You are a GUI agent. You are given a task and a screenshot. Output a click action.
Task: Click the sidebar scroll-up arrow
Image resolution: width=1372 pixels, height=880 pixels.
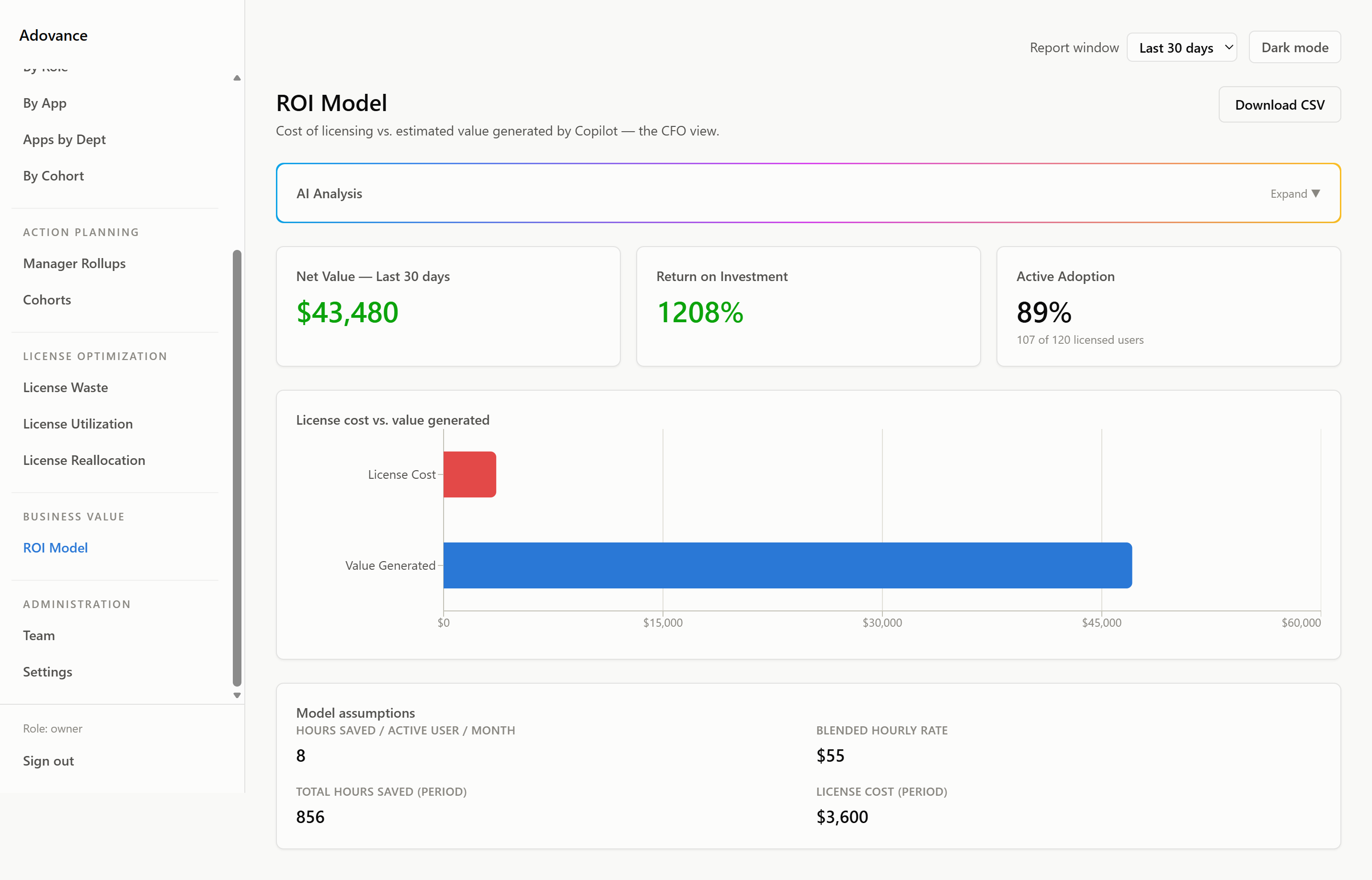coord(237,78)
